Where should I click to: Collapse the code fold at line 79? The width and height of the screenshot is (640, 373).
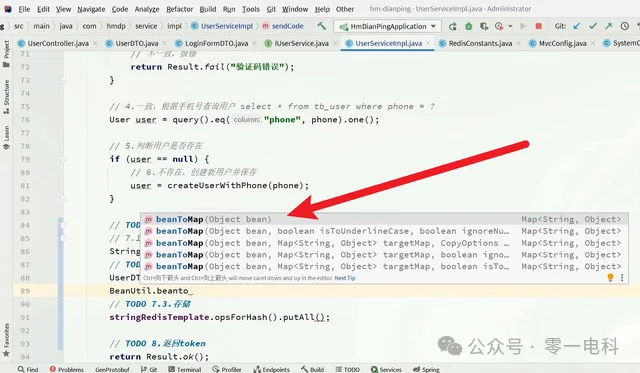(63, 159)
